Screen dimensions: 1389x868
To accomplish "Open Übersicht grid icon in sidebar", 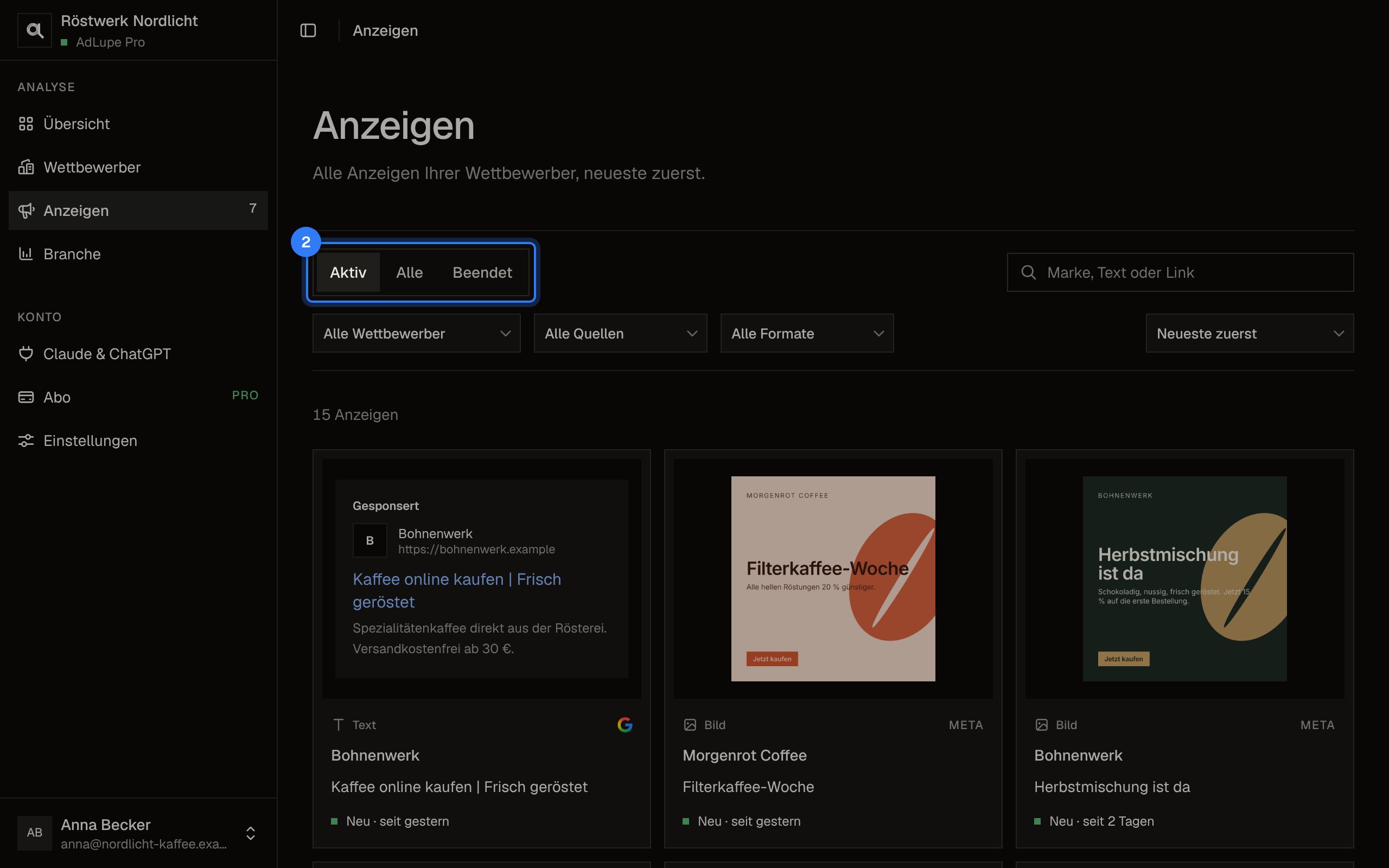I will coord(26,124).
